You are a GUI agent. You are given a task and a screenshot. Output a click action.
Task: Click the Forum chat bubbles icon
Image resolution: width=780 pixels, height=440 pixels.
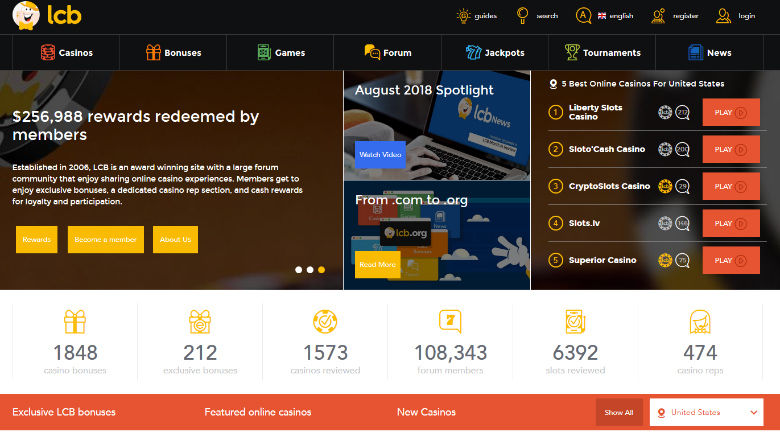coord(372,52)
